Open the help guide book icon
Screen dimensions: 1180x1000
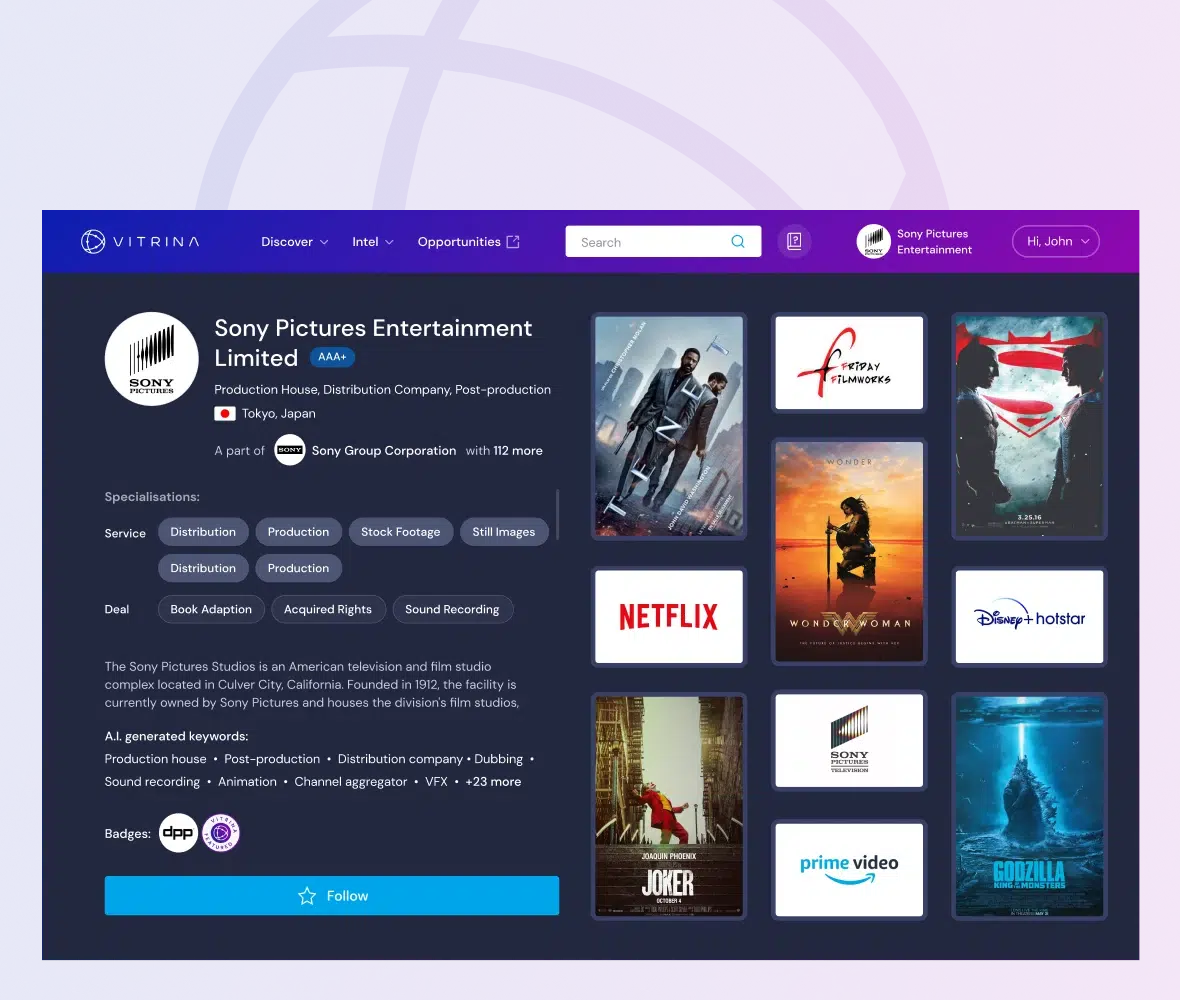(x=794, y=242)
